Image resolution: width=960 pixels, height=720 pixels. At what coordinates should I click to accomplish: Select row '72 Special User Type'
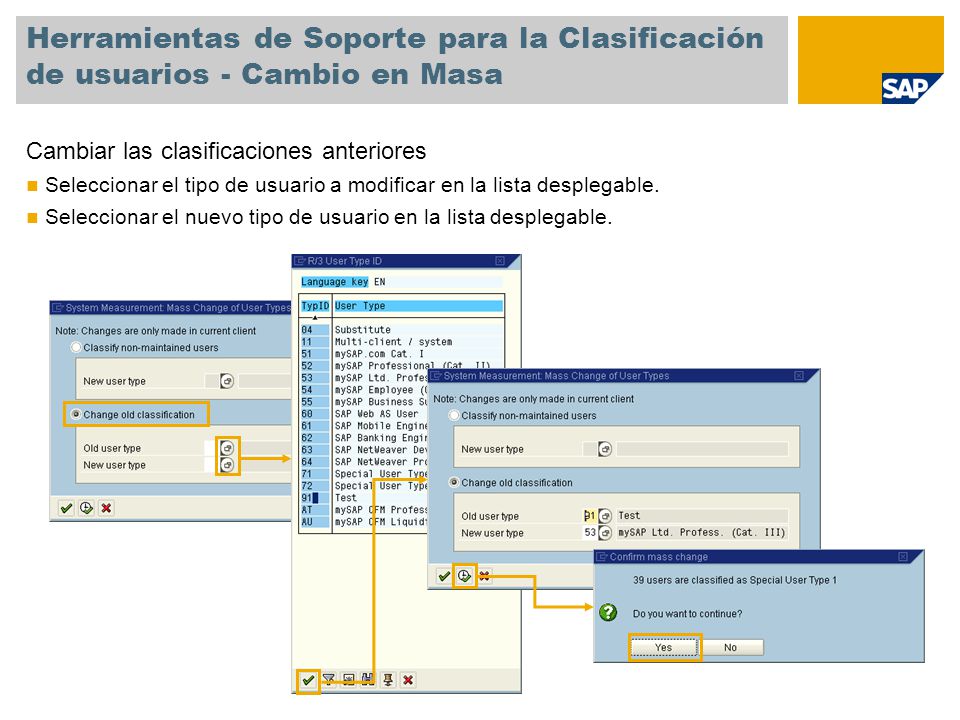(x=364, y=486)
